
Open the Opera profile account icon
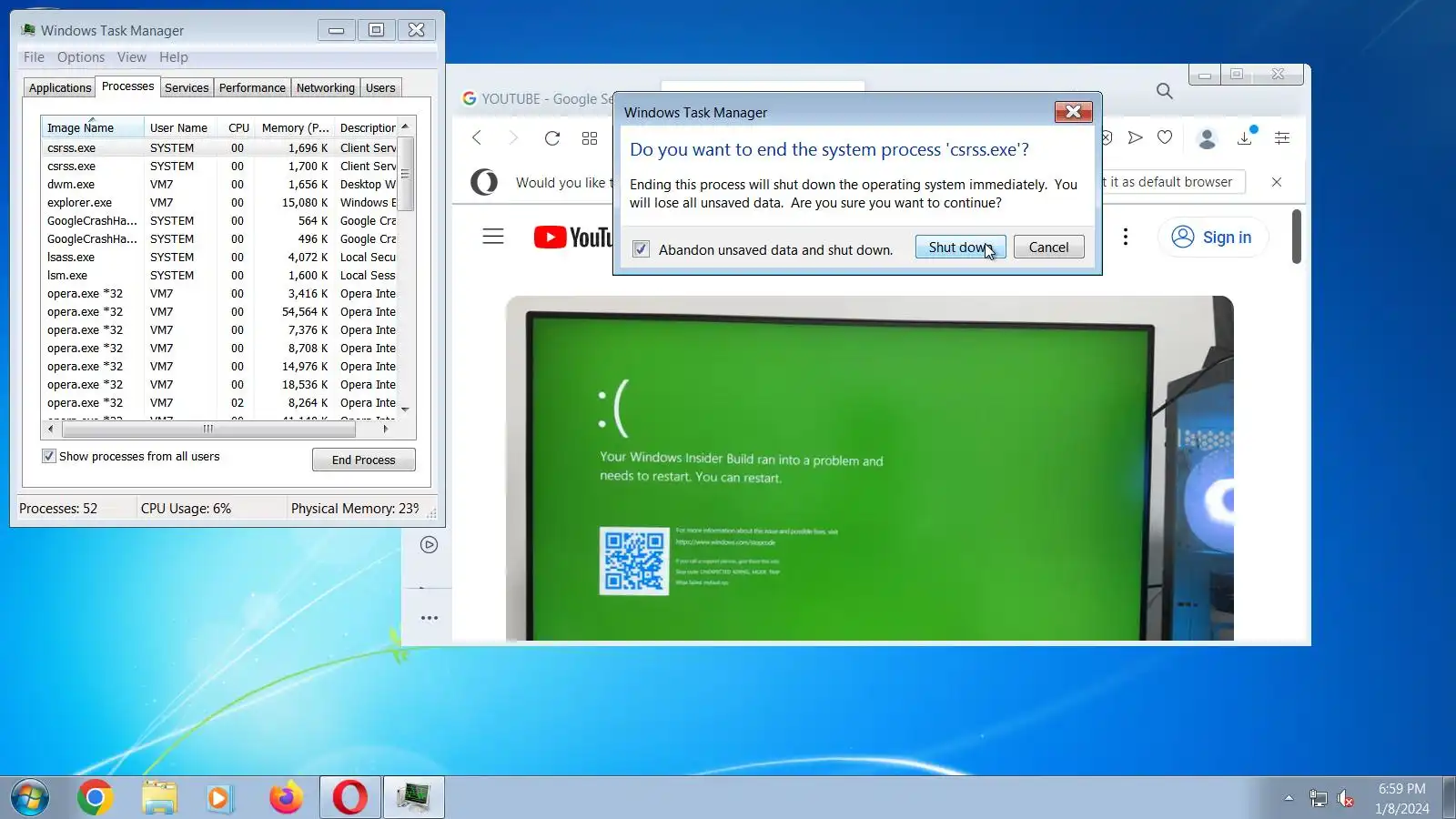coord(1207,138)
